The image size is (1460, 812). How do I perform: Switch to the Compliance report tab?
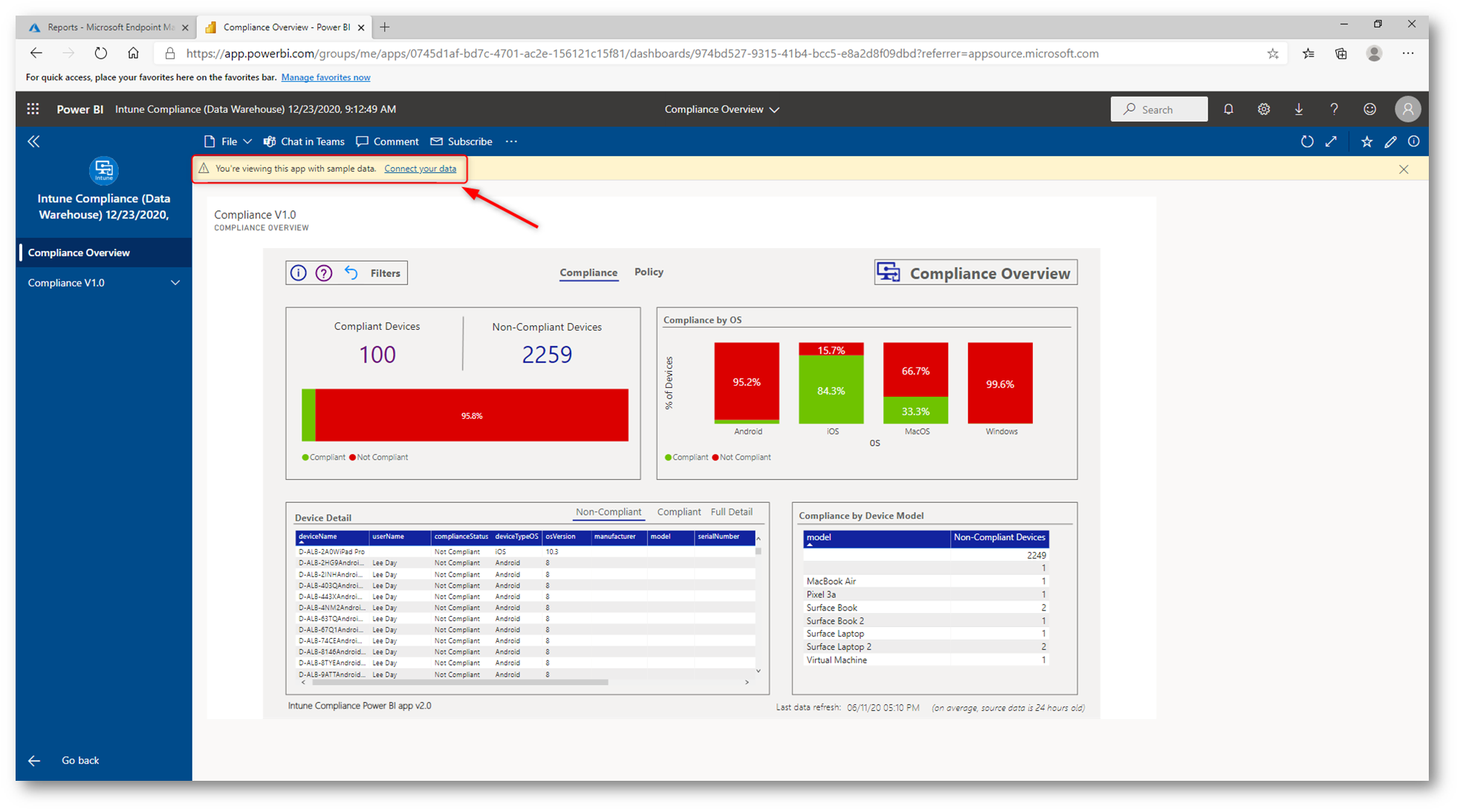point(588,273)
